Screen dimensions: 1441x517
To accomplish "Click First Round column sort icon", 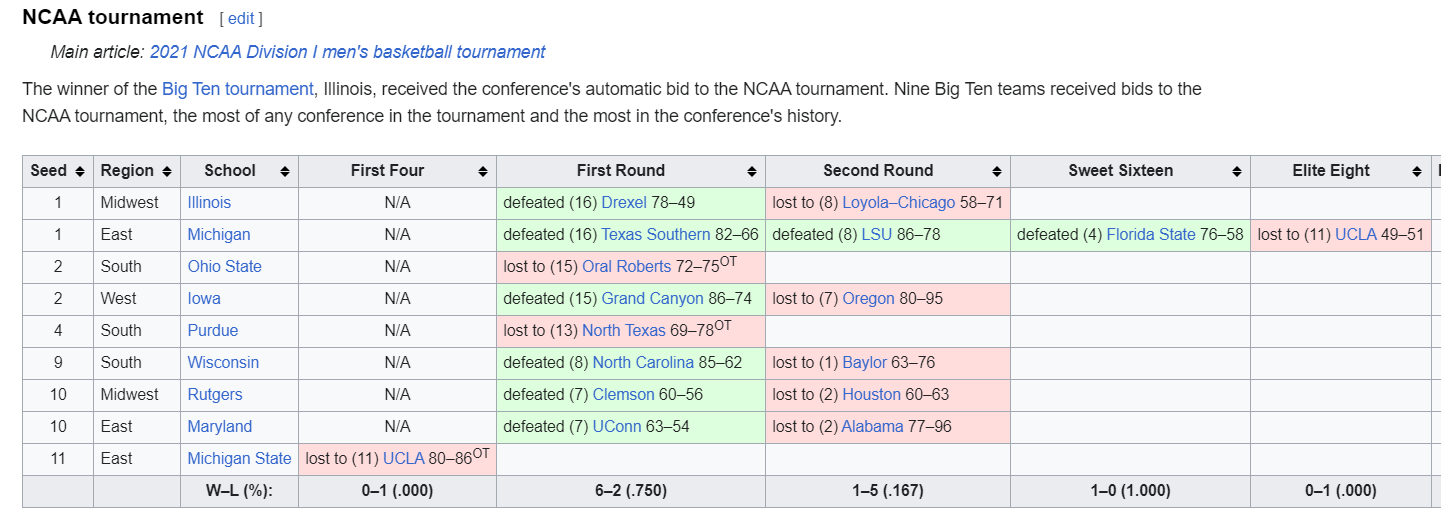I will point(752,171).
